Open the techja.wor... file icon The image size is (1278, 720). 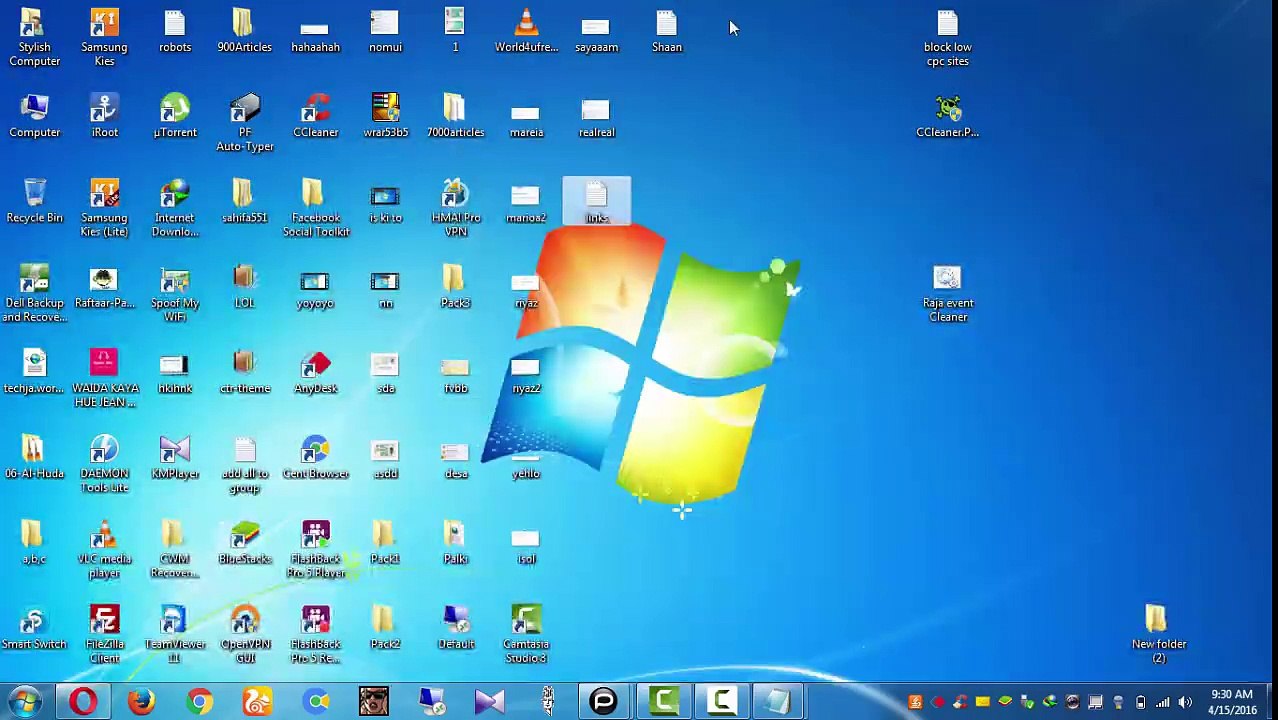(x=34, y=371)
